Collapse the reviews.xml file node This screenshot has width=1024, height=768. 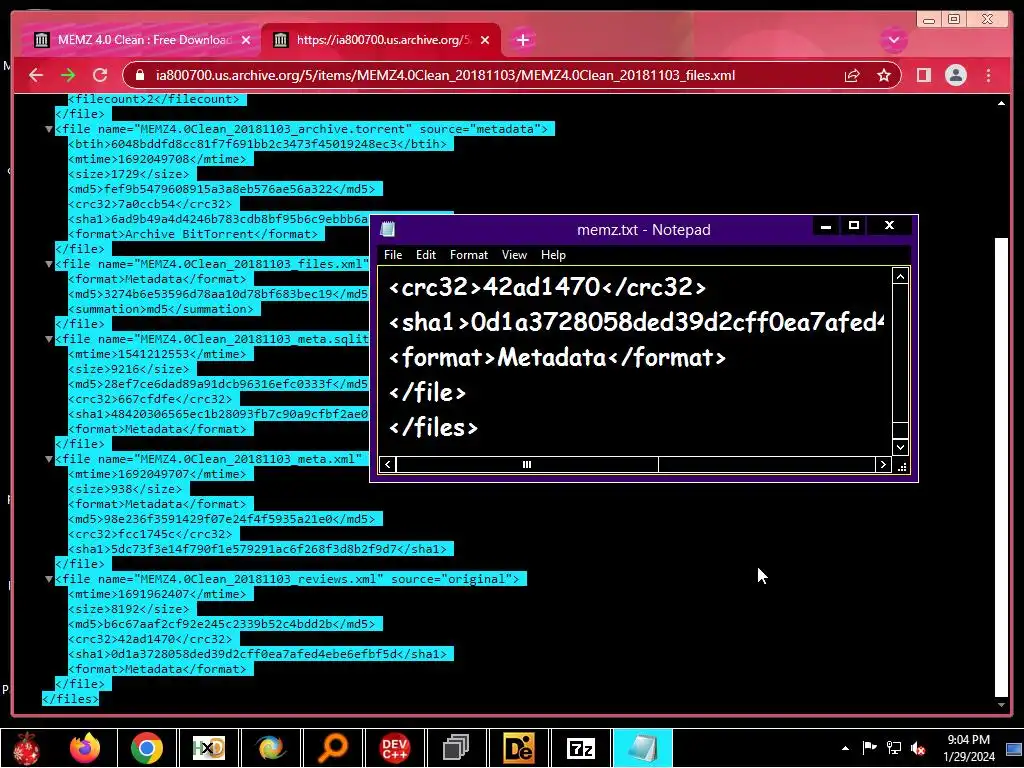[49, 579]
